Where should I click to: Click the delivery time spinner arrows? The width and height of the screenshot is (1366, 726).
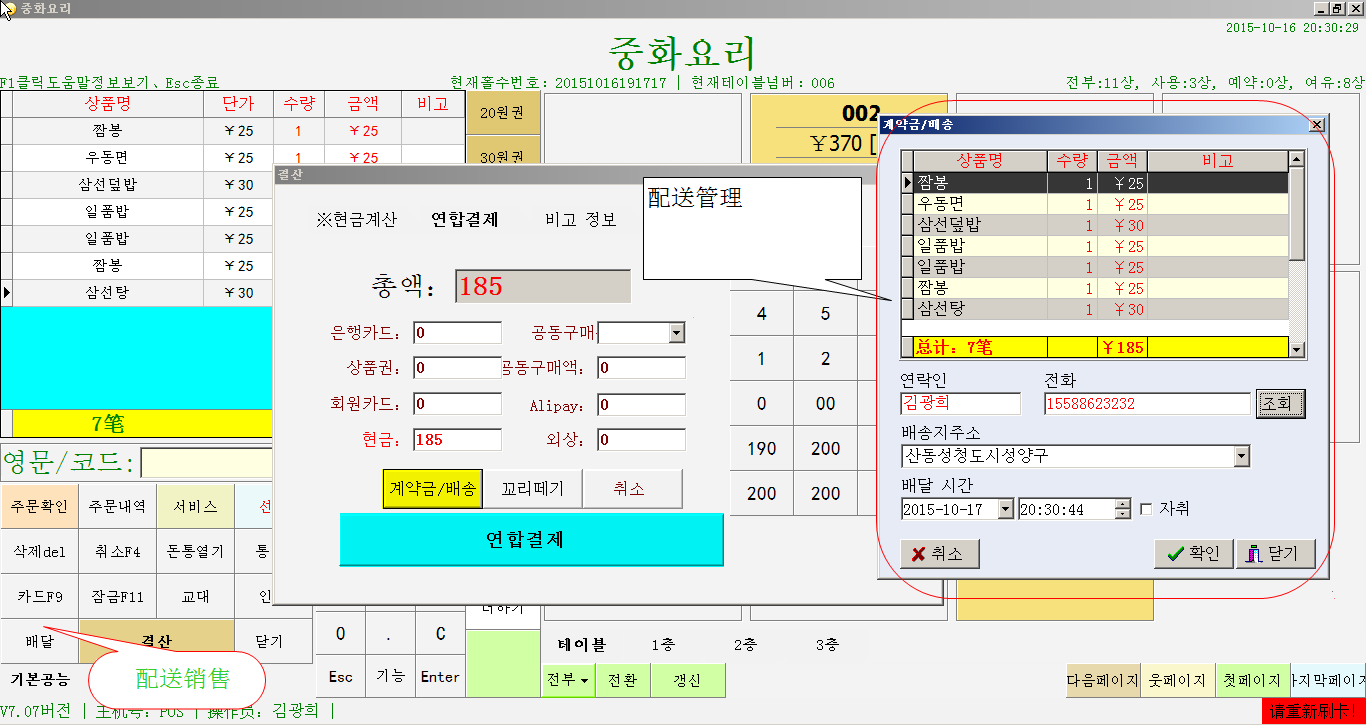pyautogui.click(x=1123, y=509)
